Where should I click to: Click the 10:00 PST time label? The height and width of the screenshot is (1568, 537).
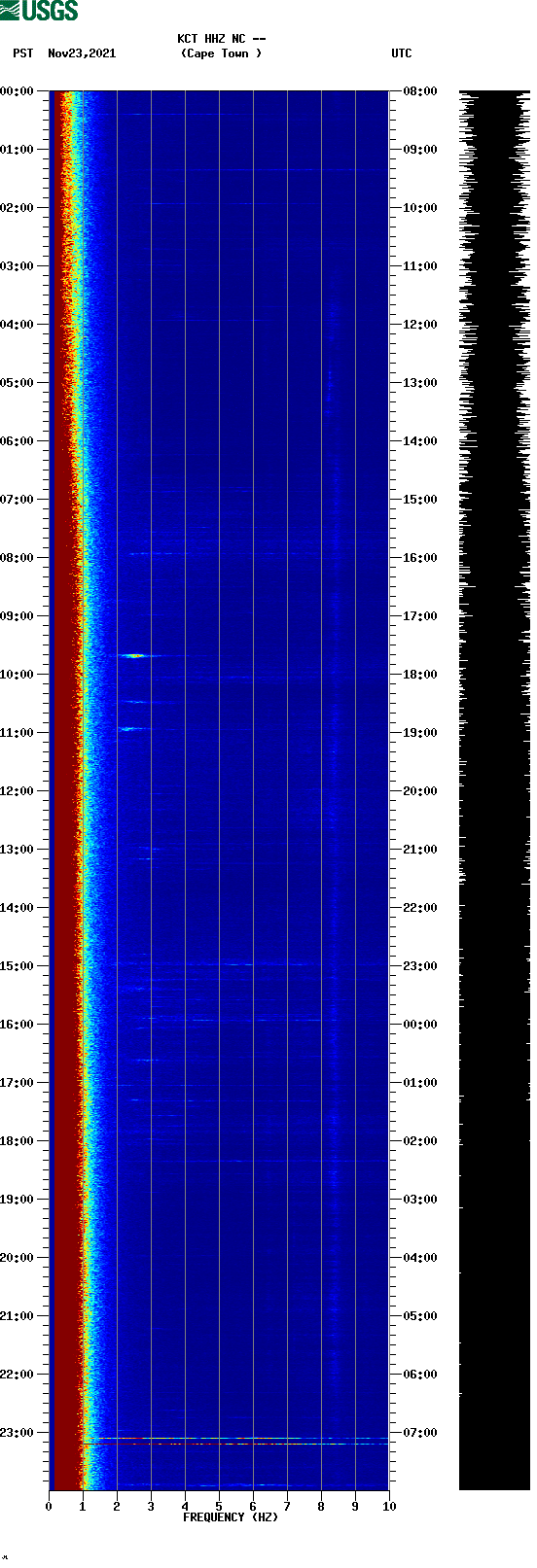(x=18, y=675)
